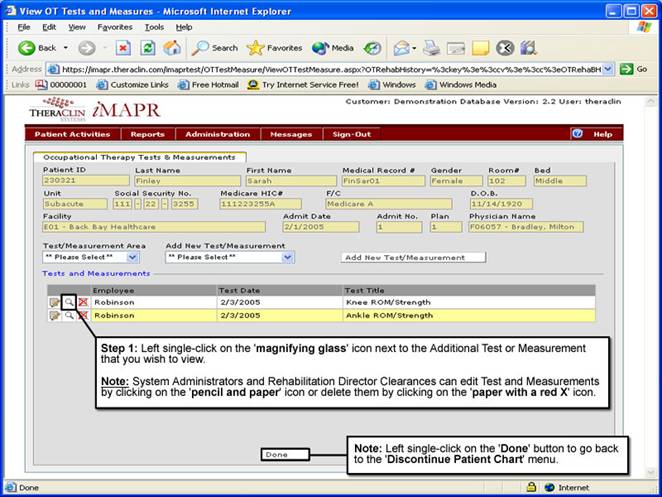The width and height of the screenshot is (662, 497).
Task: Click the Free Hotmail link in Links bar
Action: (211, 85)
